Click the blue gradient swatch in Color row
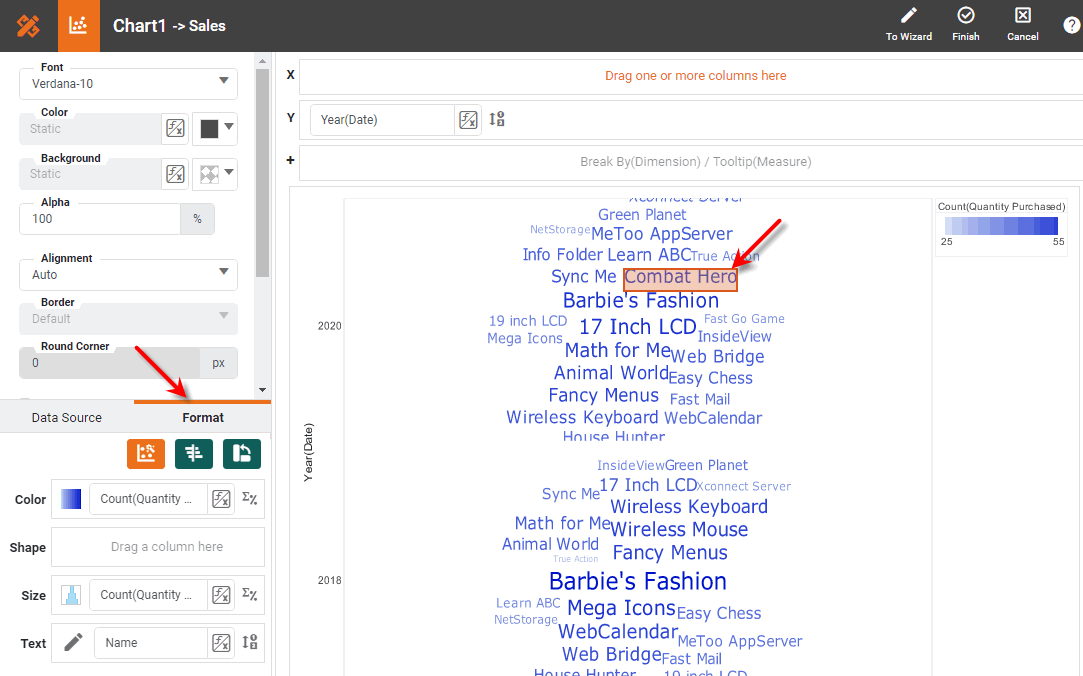 click(x=69, y=499)
